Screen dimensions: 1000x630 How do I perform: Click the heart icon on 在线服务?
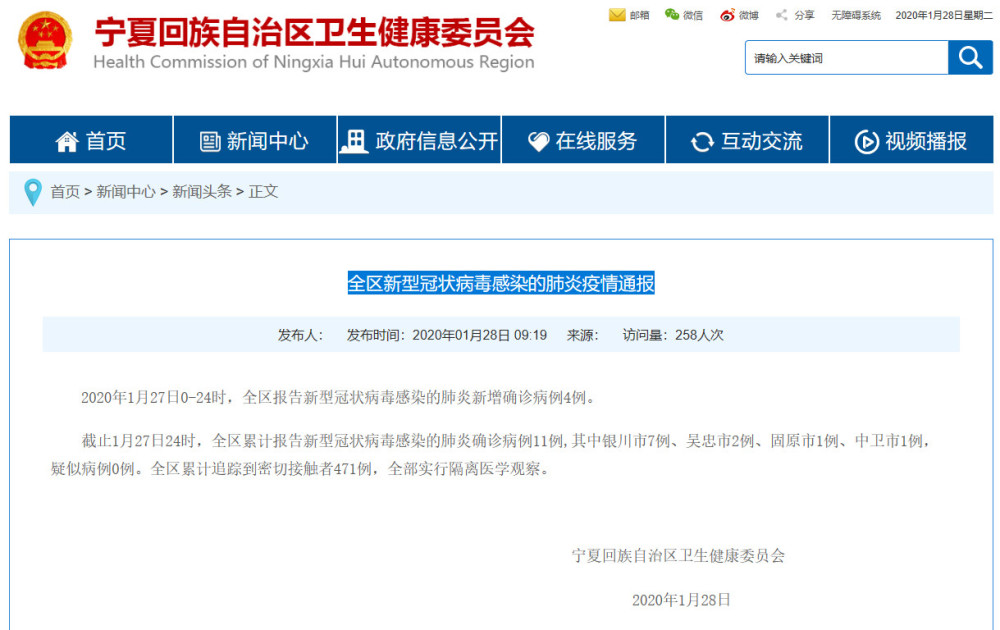coord(538,142)
